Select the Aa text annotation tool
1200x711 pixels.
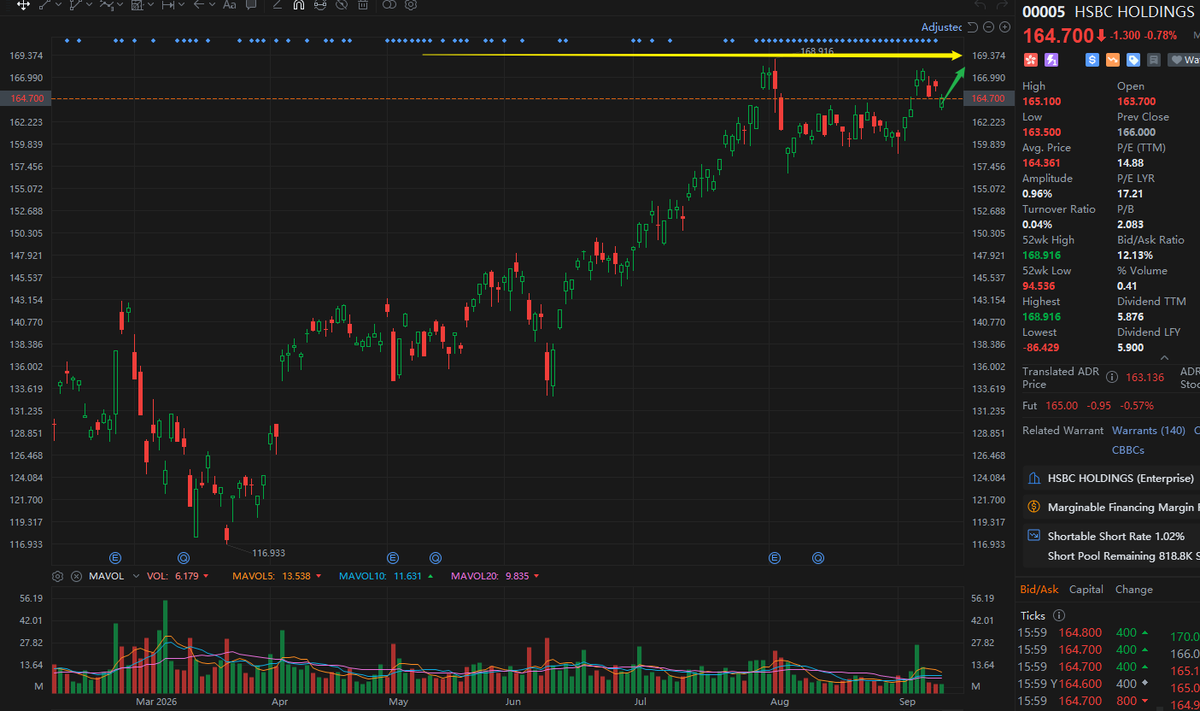[229, 5]
